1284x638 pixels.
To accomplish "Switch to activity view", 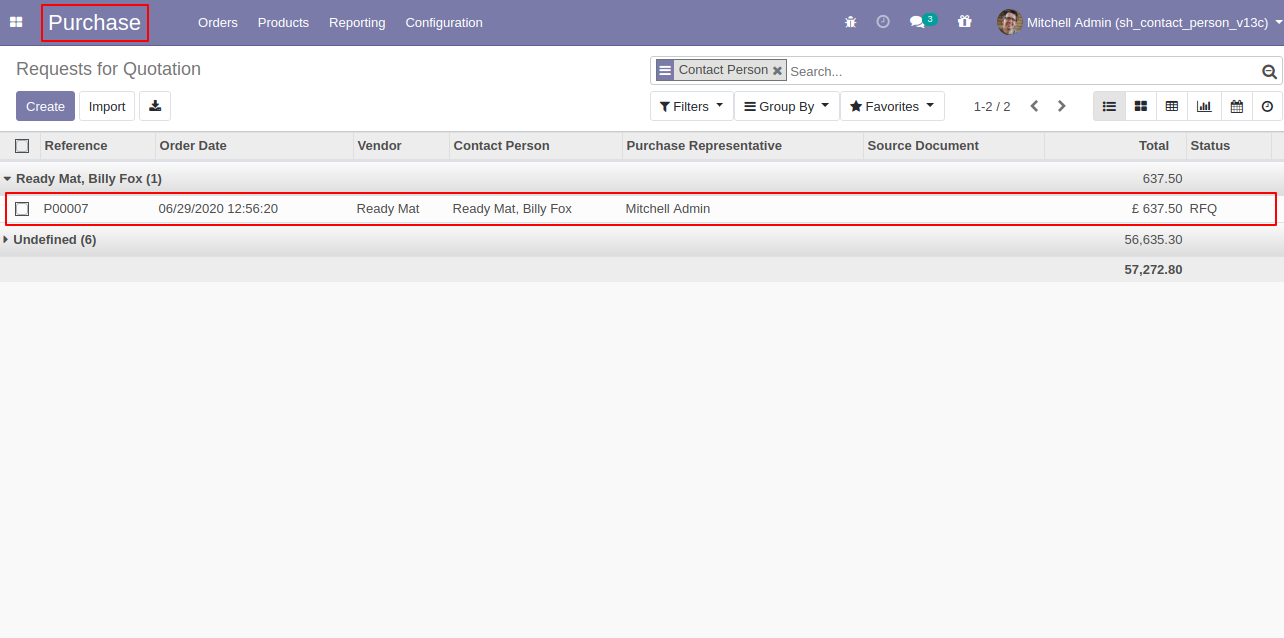I will point(1267,106).
